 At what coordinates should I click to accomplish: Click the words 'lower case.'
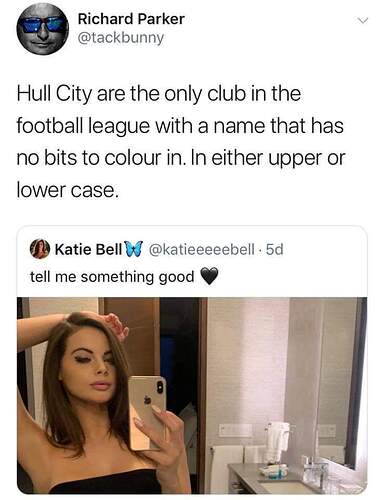(x=68, y=191)
